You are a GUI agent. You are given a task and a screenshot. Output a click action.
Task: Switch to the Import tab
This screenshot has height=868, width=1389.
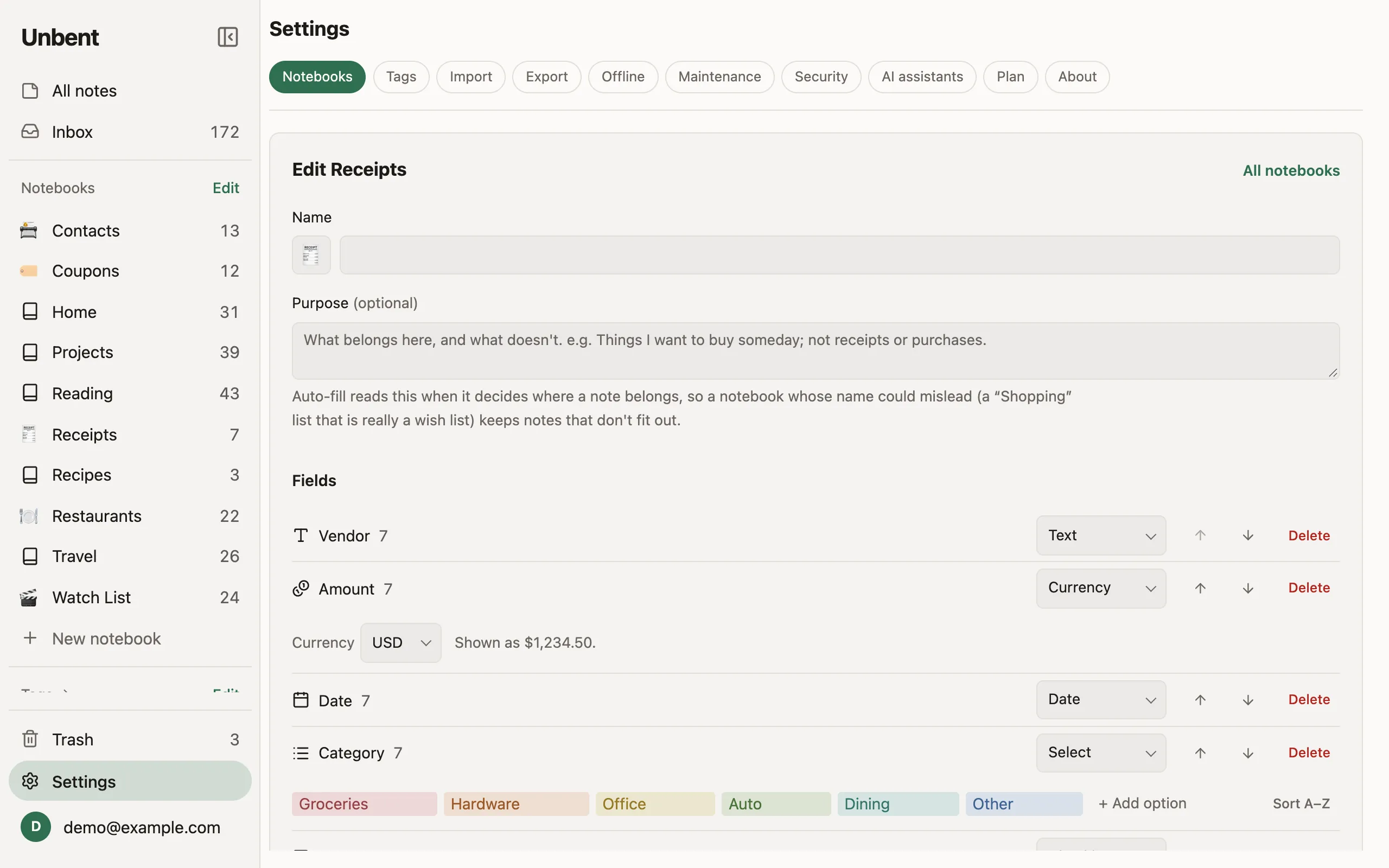coord(470,77)
